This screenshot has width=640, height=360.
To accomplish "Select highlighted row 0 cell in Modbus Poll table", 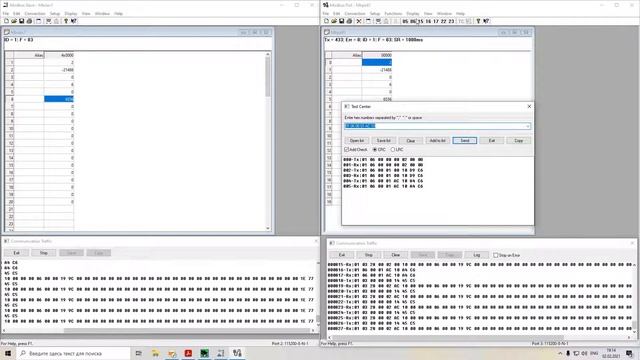I will [377, 62].
